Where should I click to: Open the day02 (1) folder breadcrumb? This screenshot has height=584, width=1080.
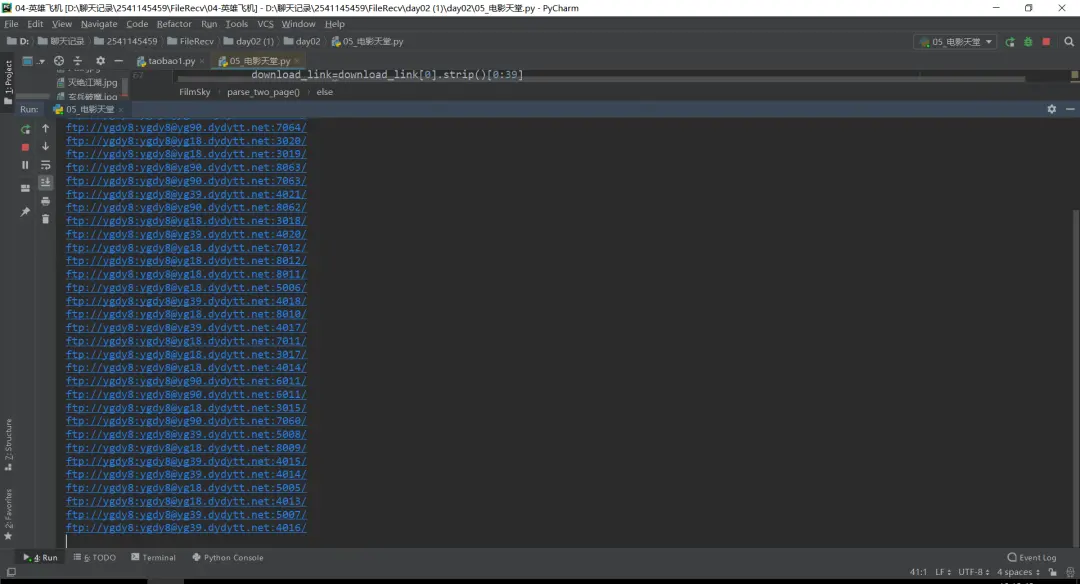click(x=249, y=41)
